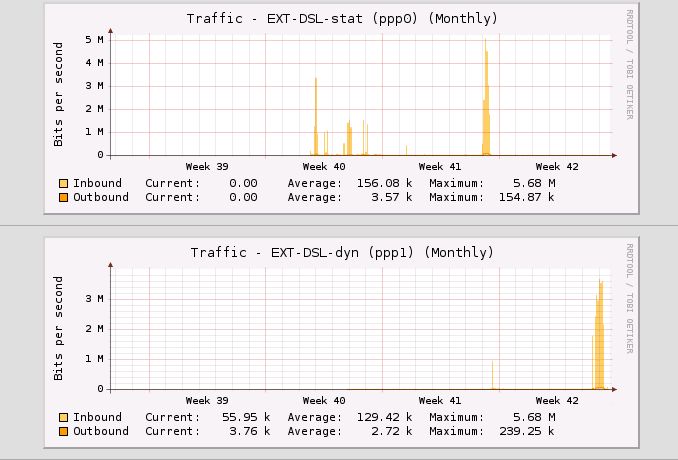Click Week 39 label on ppp0 graph

click(x=207, y=167)
